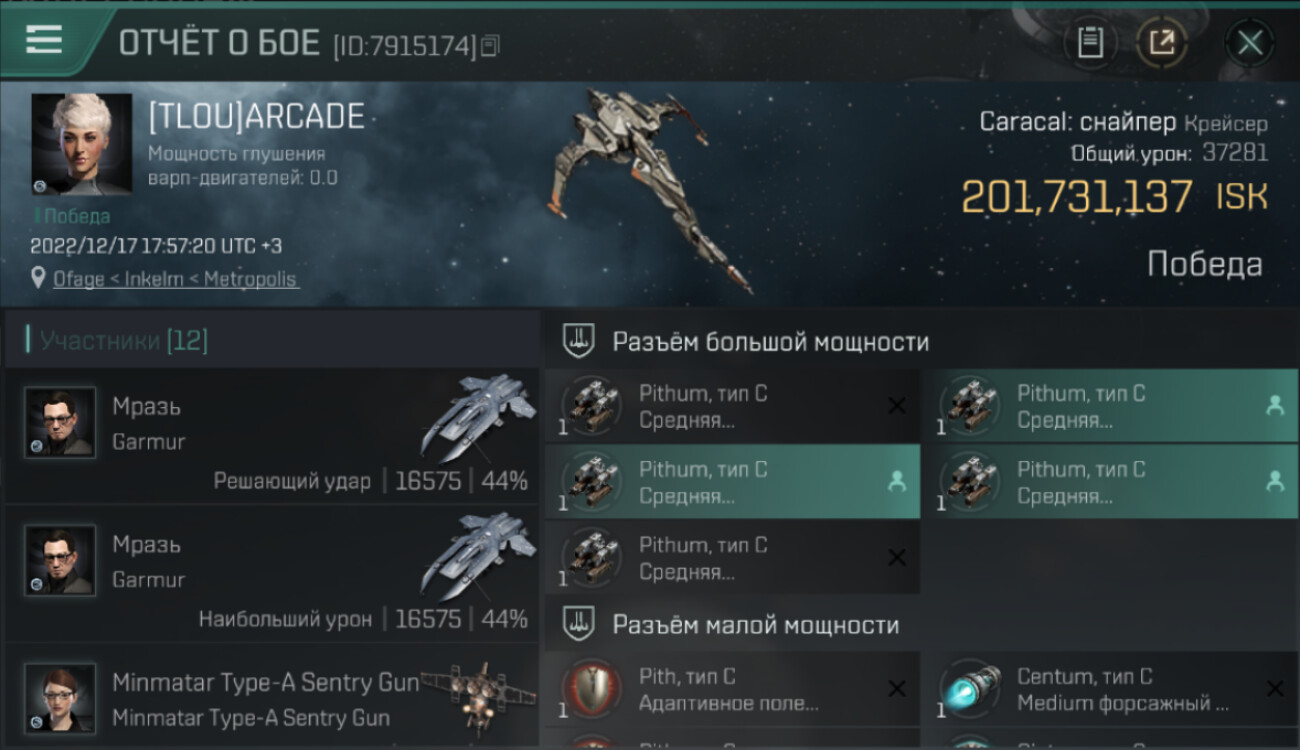Copy the battle report ID icon
The image size is (1300, 750).
click(x=489, y=45)
